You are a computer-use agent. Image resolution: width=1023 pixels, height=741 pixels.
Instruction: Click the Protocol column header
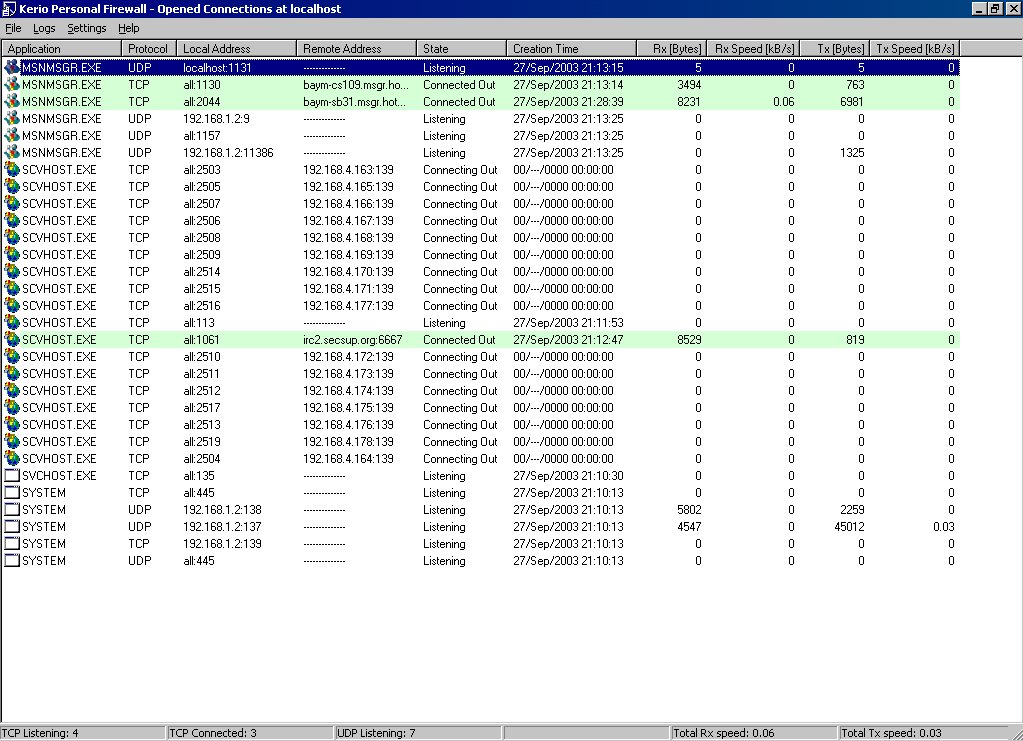pos(149,48)
